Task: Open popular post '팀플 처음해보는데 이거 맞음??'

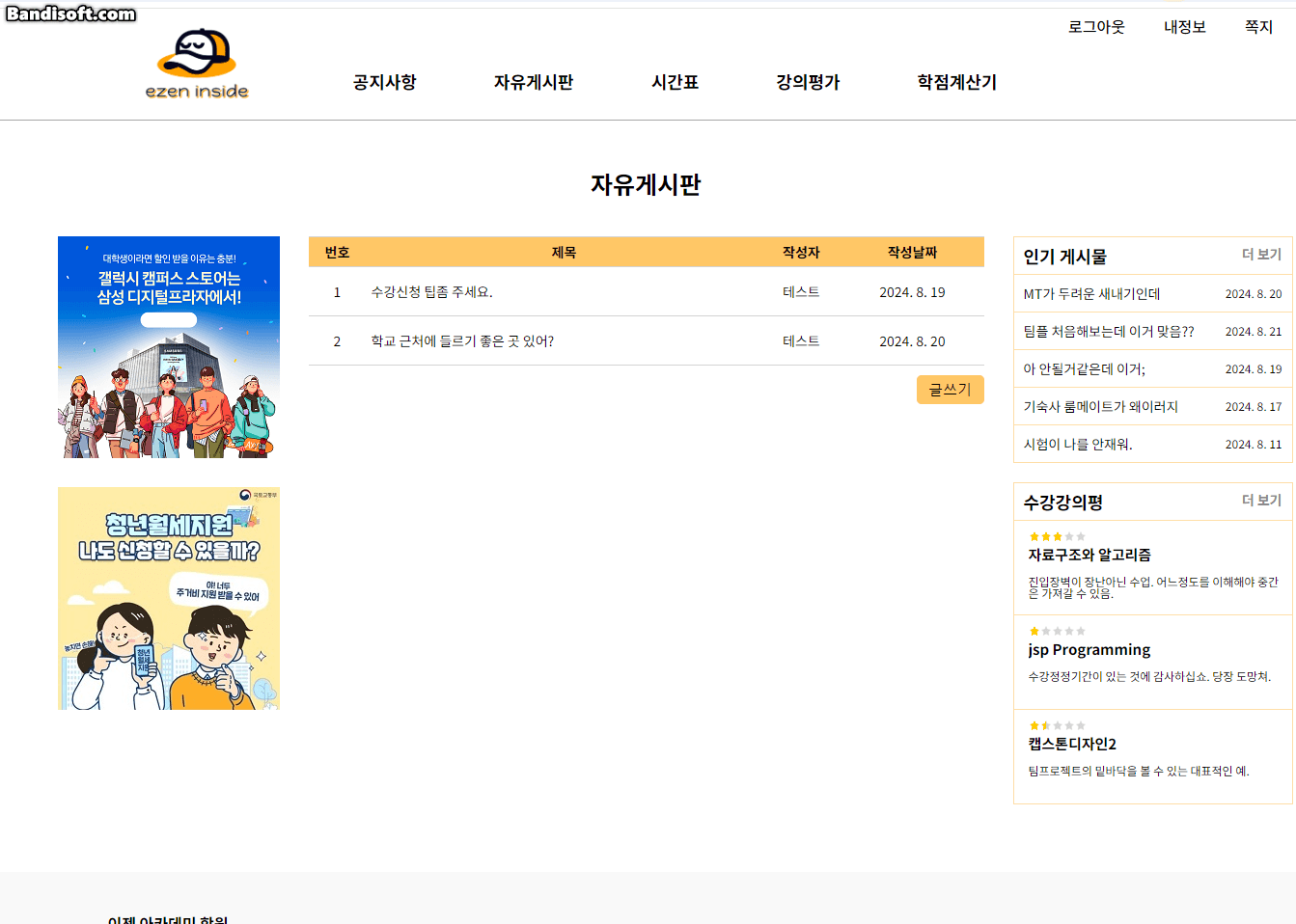Action: (x=1109, y=332)
